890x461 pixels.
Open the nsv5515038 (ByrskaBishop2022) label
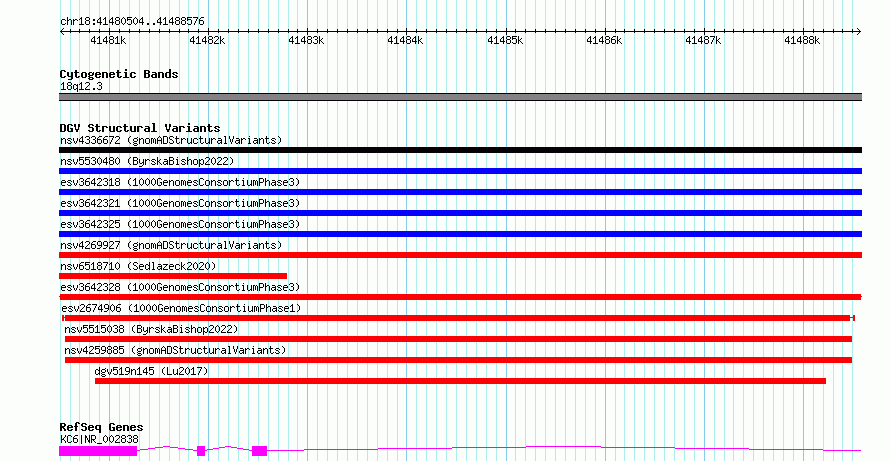[151, 329]
